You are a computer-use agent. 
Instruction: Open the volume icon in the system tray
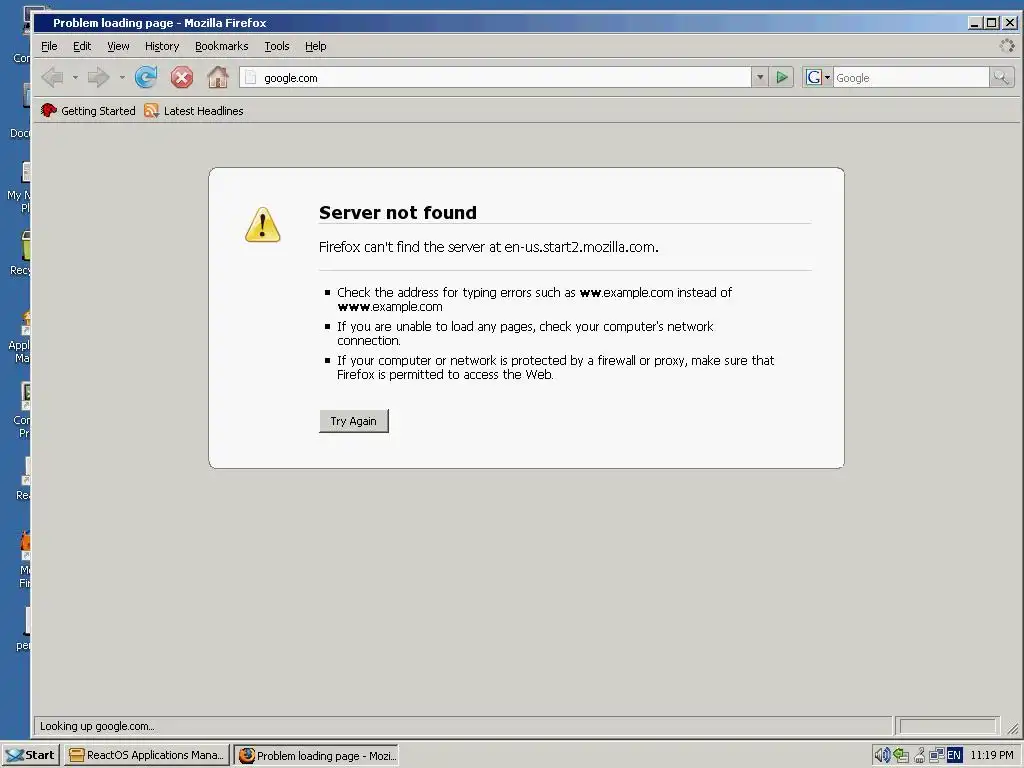[x=882, y=755]
